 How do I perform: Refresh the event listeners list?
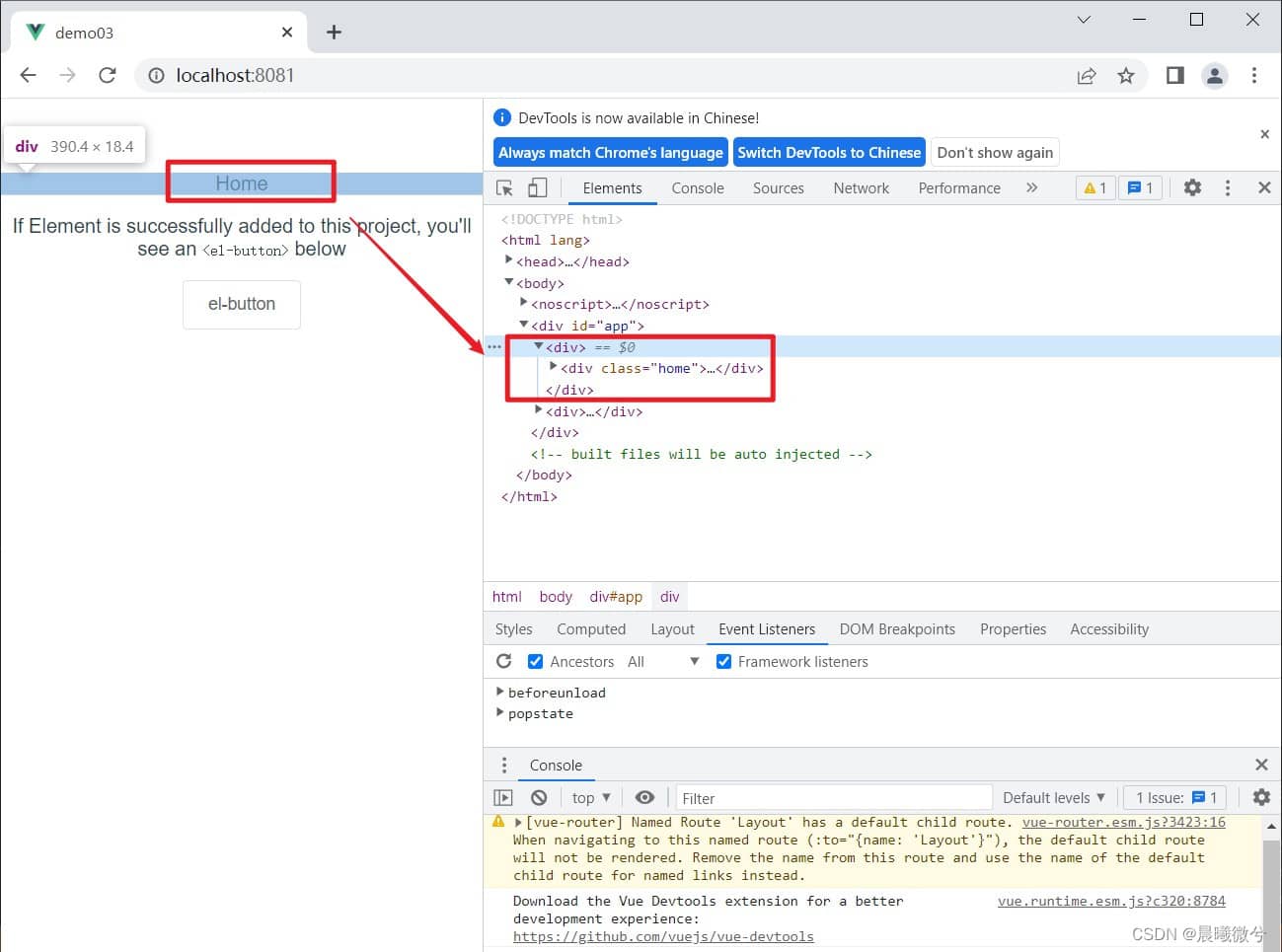pyautogui.click(x=504, y=661)
